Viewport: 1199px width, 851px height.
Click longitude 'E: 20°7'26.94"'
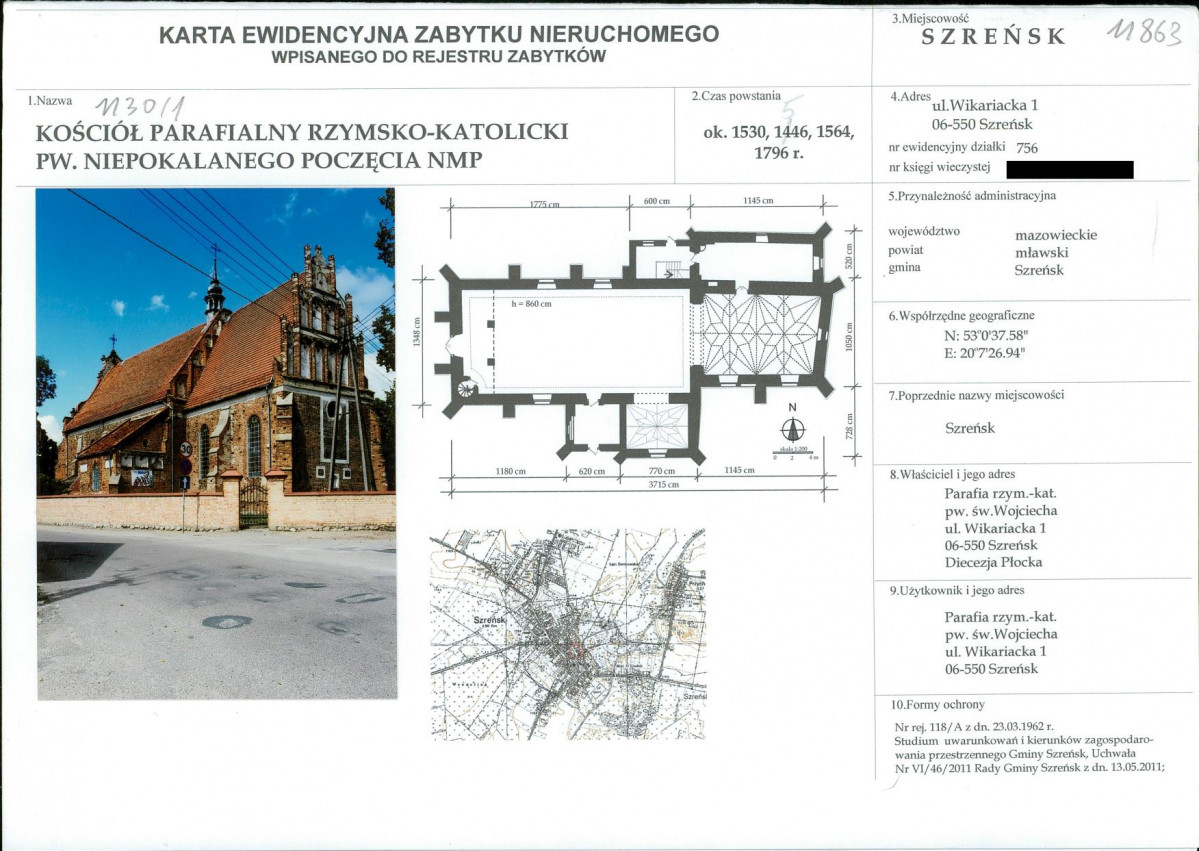click(x=985, y=353)
